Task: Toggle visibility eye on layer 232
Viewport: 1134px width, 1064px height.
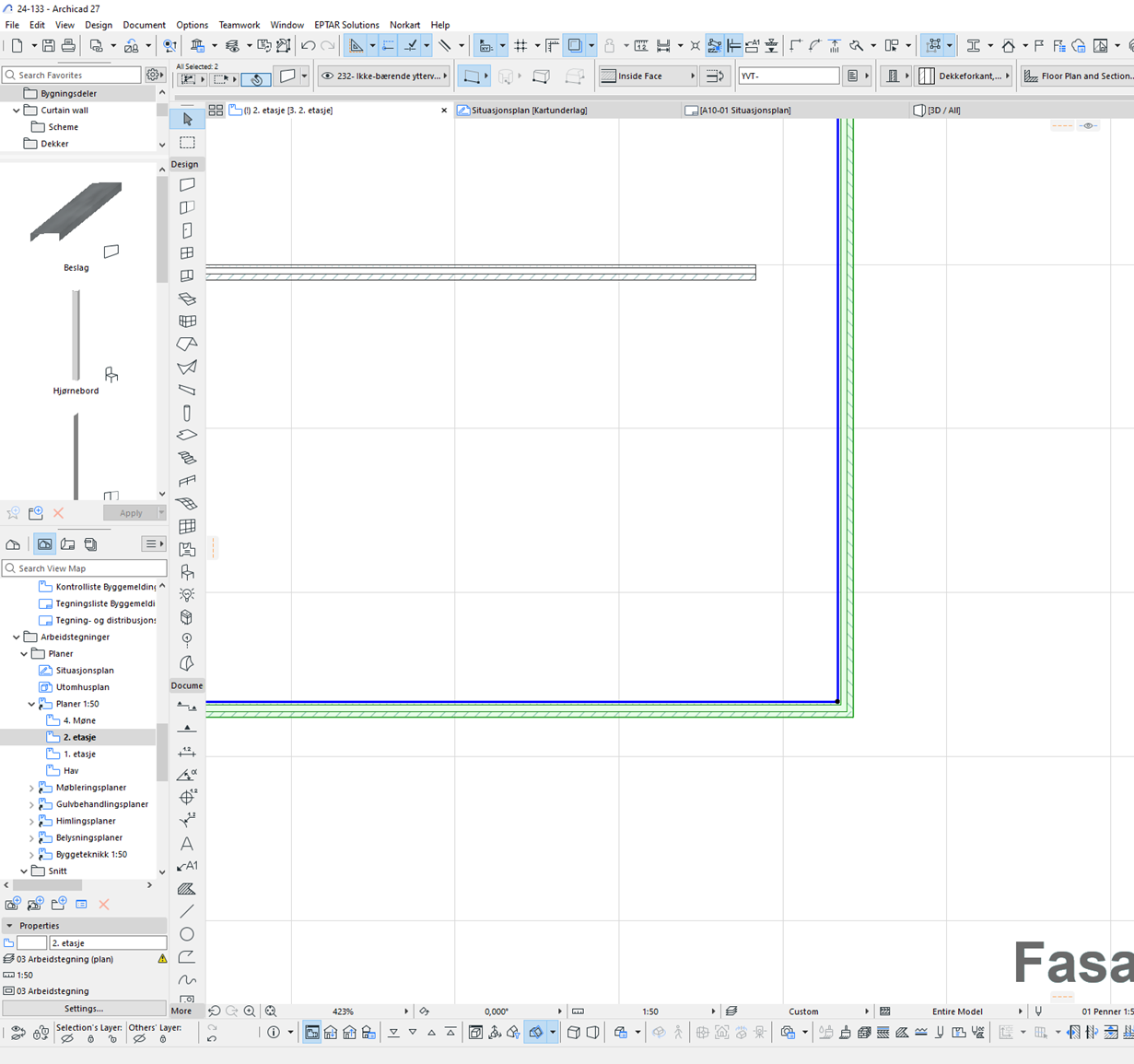Action: pyautogui.click(x=327, y=76)
